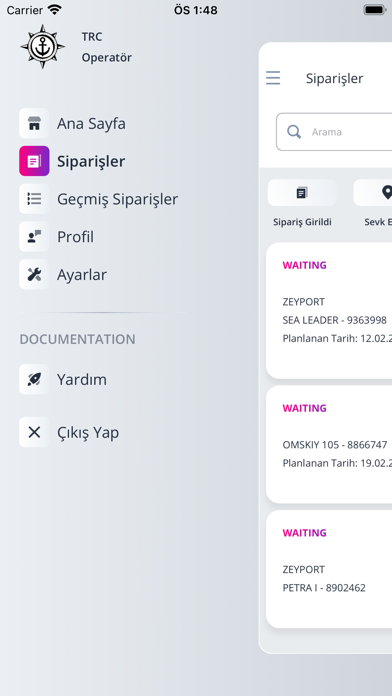The width and height of the screenshot is (392, 696).
Task: Tap the Carrier status text
Action: click(x=24, y=10)
